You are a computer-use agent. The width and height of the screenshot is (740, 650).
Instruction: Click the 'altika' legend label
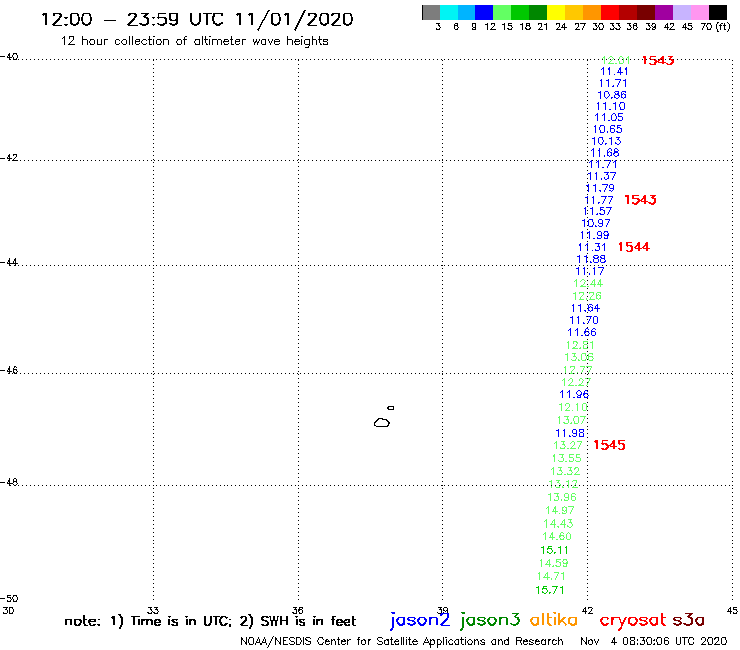pos(554,620)
